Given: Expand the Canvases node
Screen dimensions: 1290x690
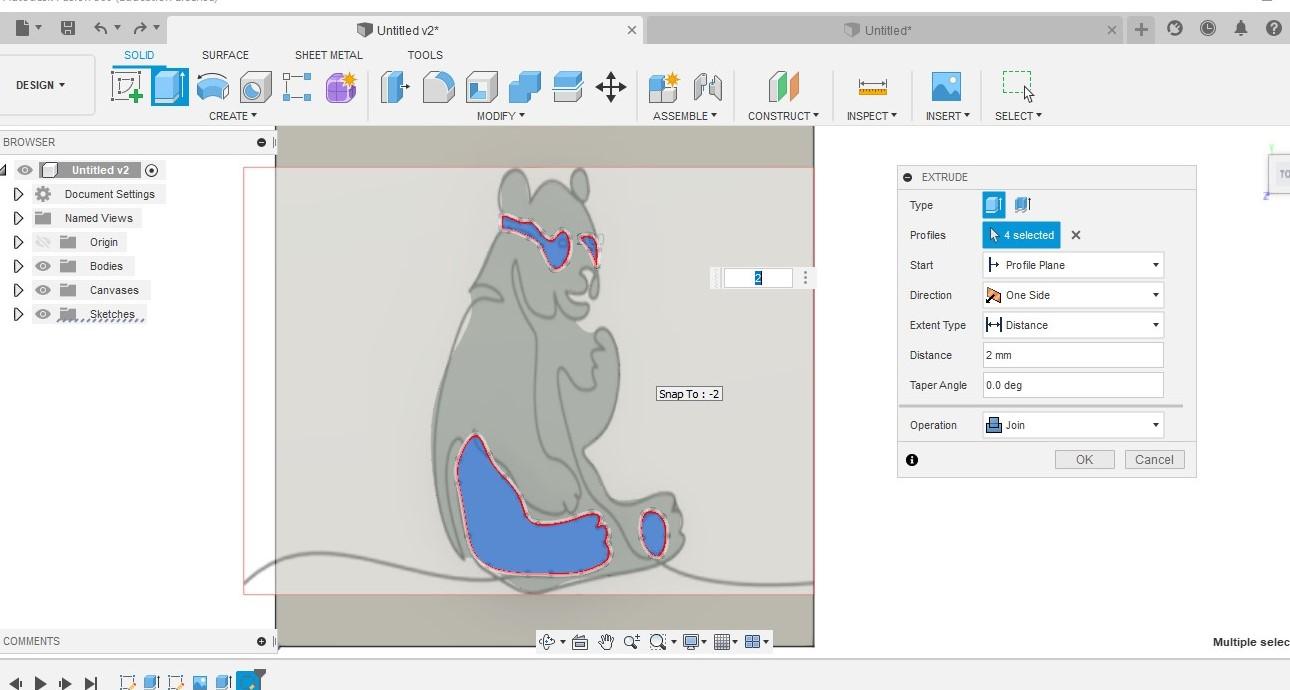Looking at the screenshot, I should point(18,290).
